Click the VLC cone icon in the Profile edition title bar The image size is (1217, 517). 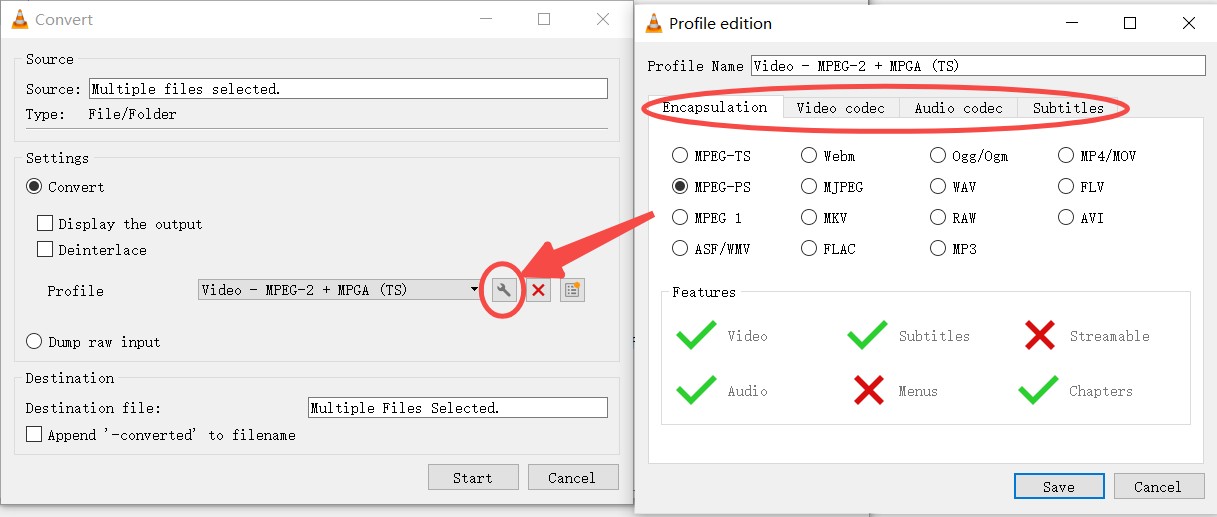click(654, 23)
